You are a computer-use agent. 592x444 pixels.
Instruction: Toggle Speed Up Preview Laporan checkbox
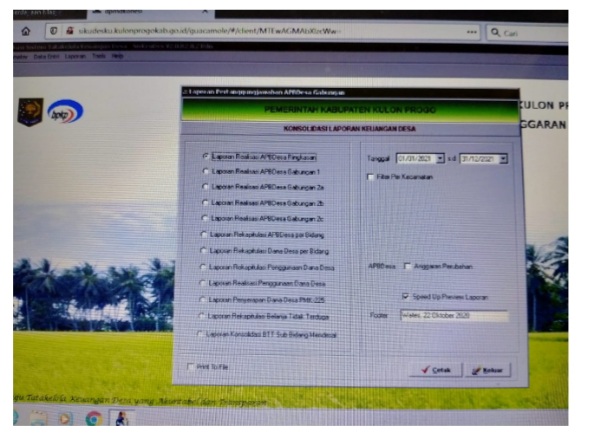click(405, 296)
